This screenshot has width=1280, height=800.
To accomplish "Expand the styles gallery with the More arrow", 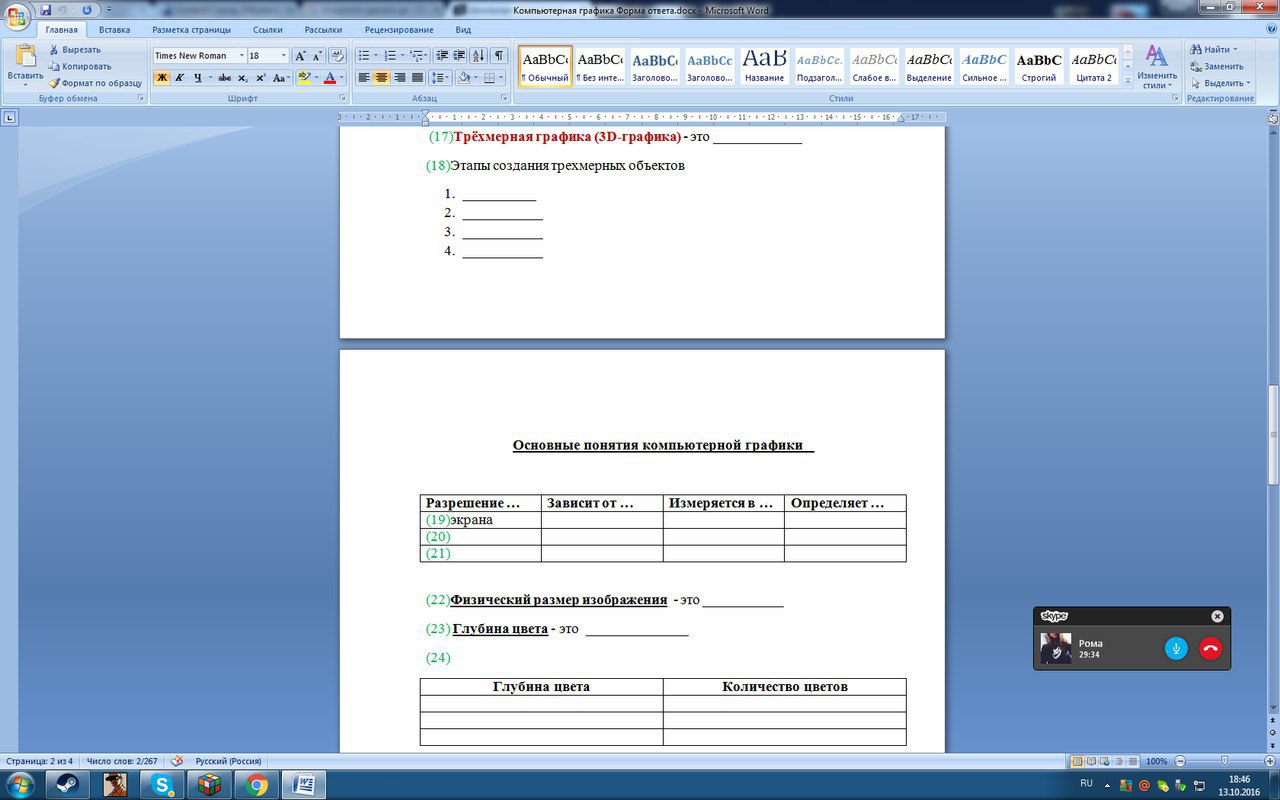I will [1128, 81].
